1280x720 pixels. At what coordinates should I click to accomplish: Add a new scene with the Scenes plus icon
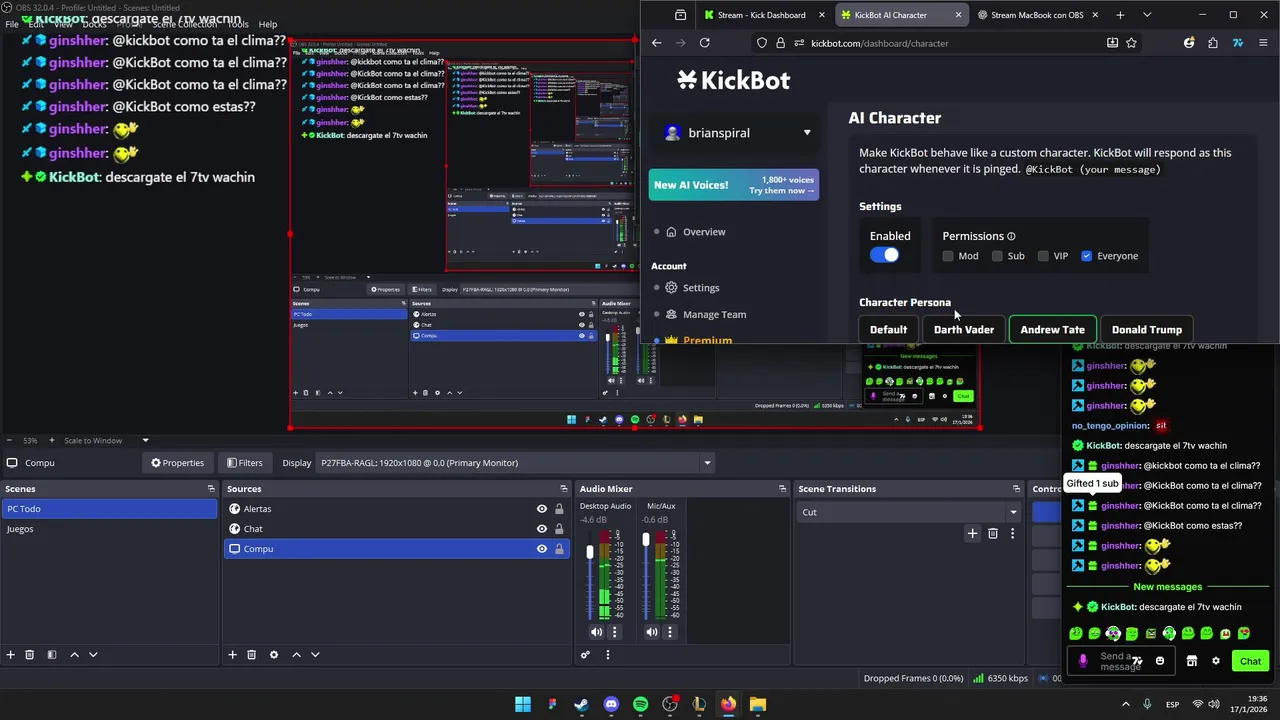point(10,655)
